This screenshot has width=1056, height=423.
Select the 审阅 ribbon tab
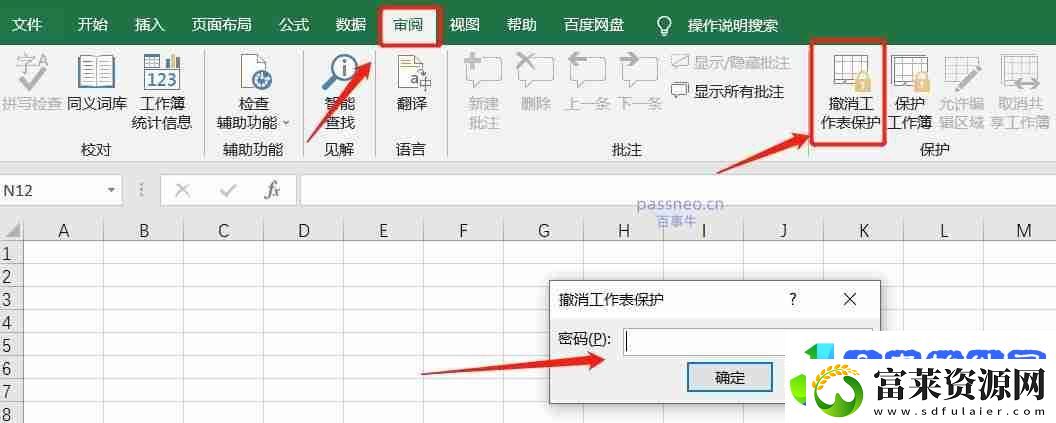point(409,26)
